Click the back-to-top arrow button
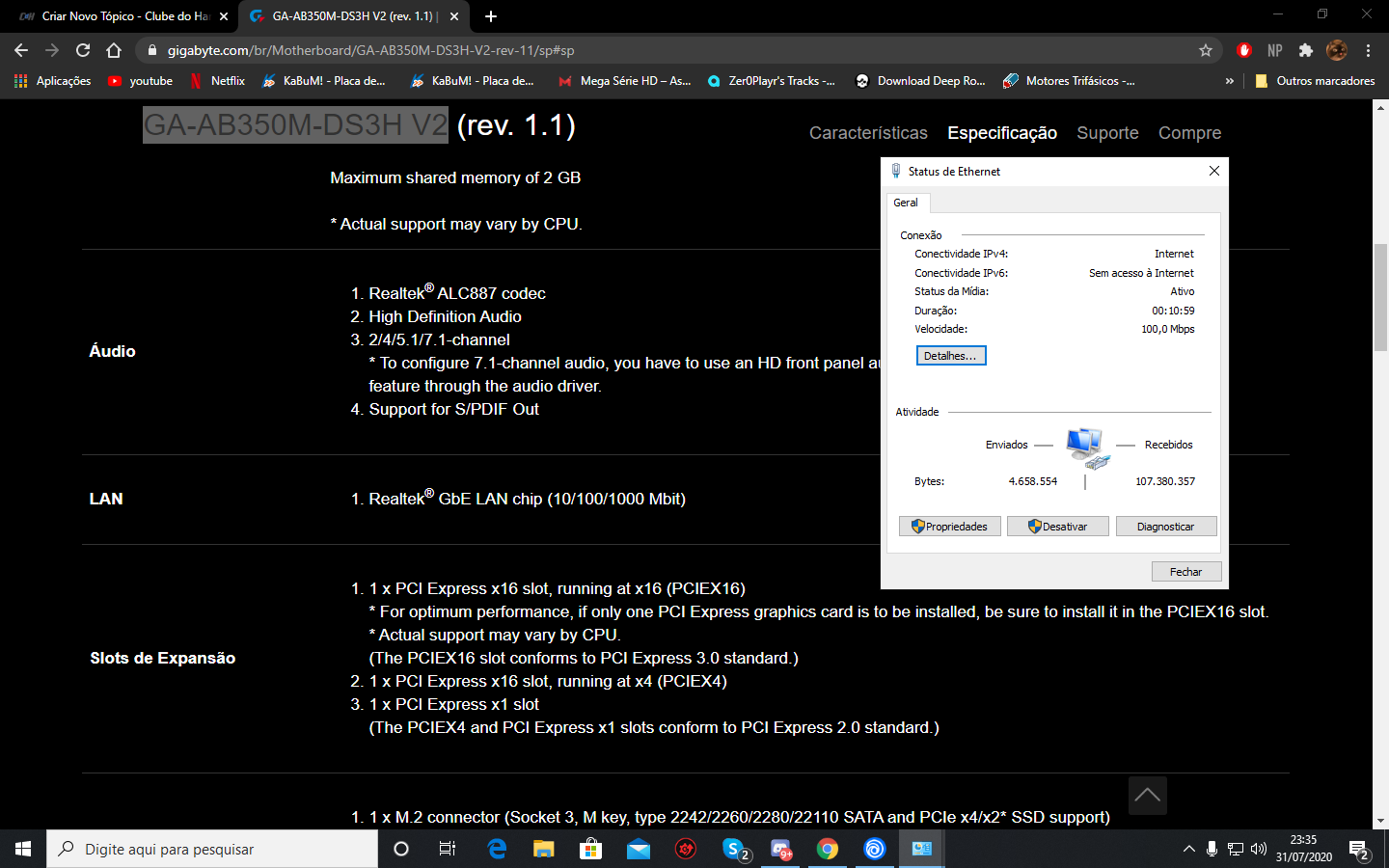The width and height of the screenshot is (1389, 868). click(1147, 796)
